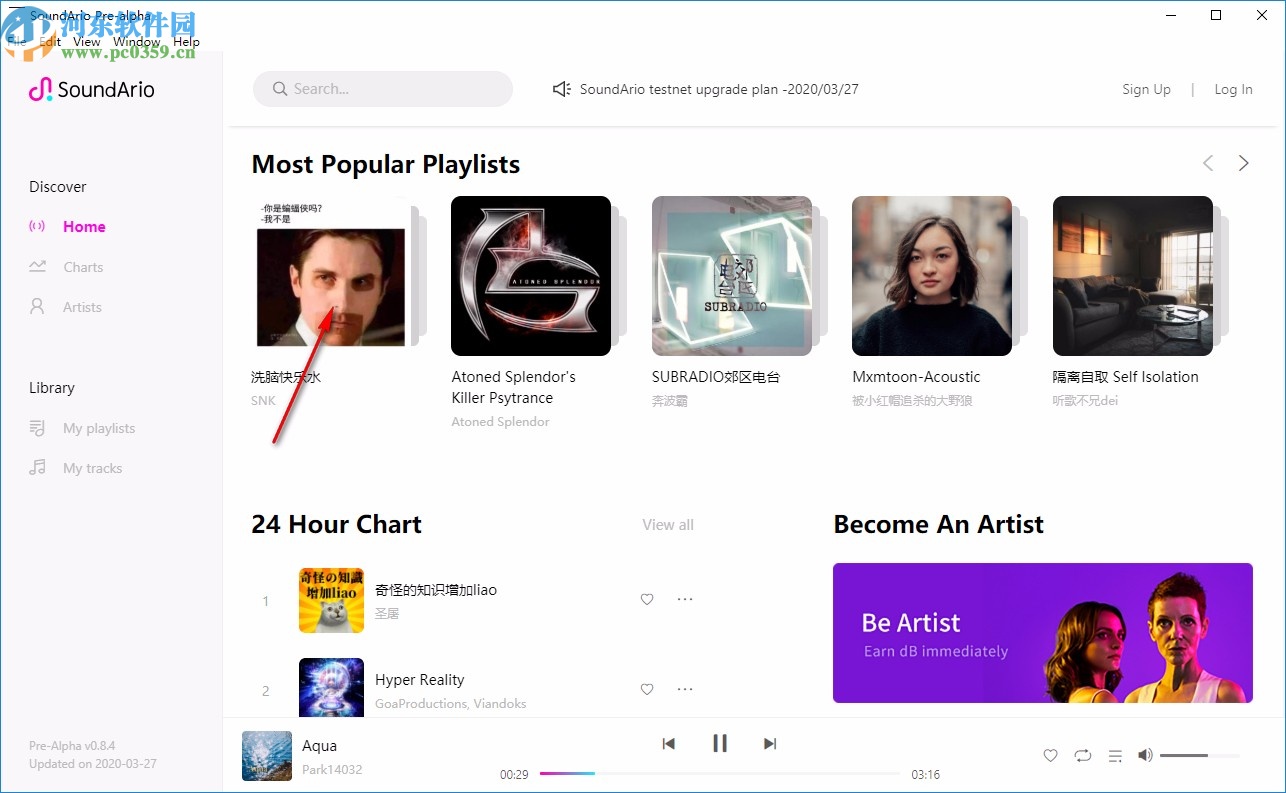Click the GoaProductions, Viandoks artist text
The image size is (1286, 793).
450,704
